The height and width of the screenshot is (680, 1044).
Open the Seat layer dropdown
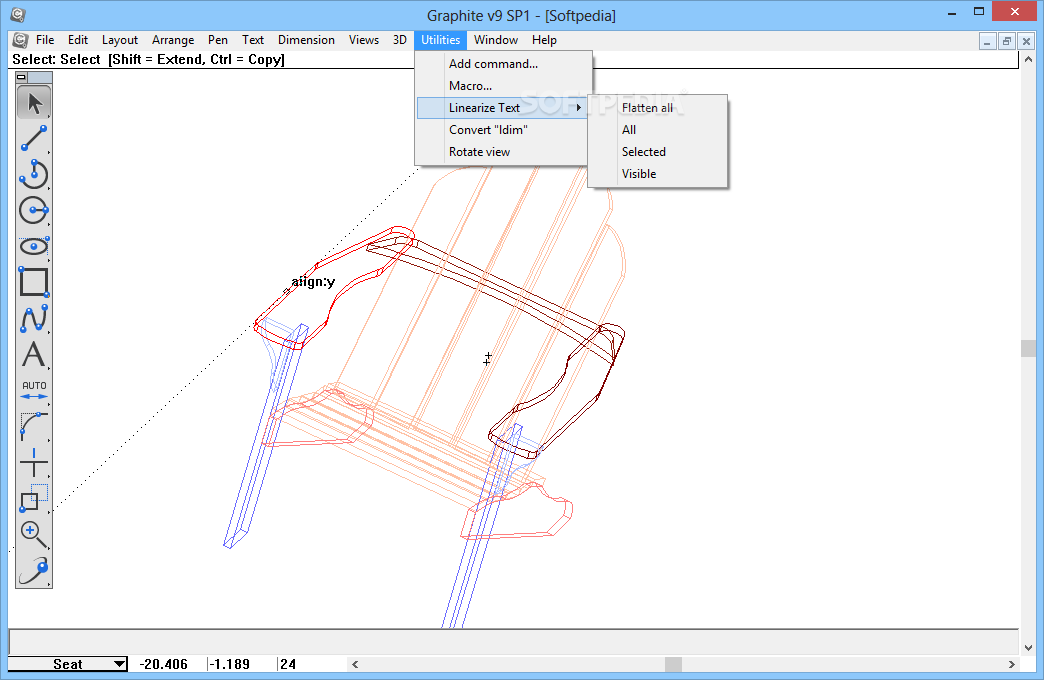[67, 664]
